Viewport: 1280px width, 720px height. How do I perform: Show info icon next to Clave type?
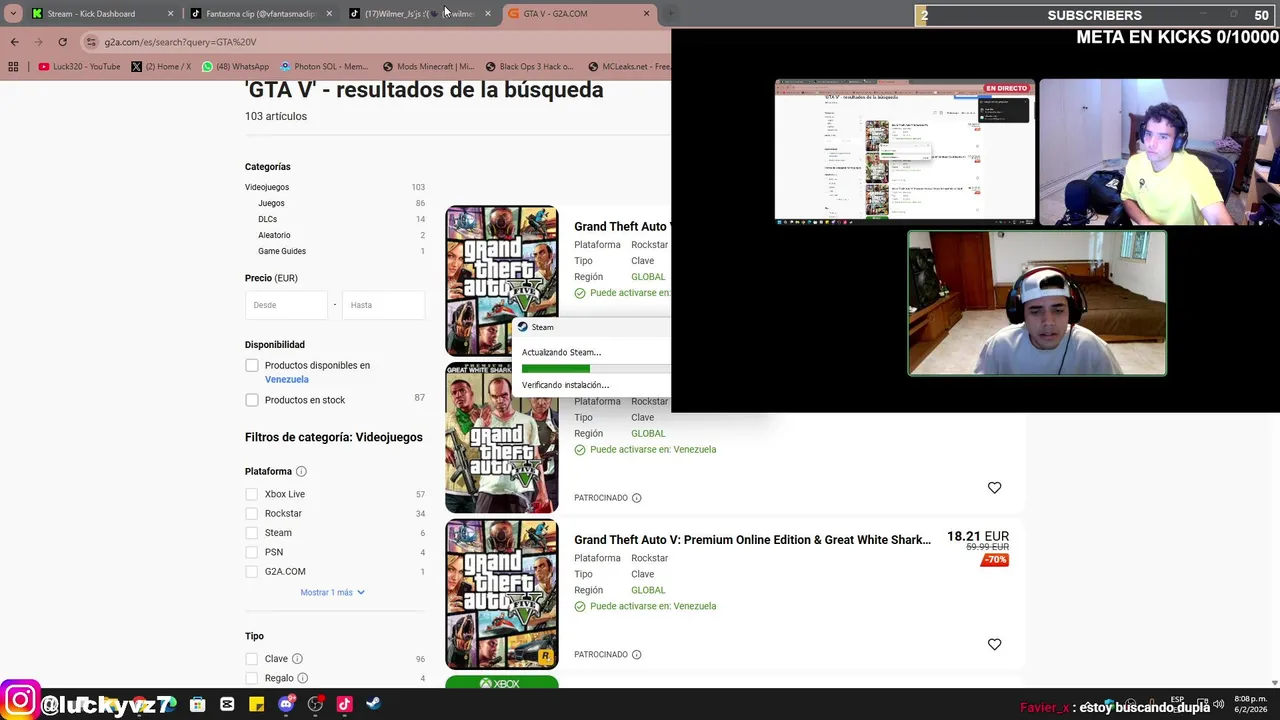coord(297,659)
